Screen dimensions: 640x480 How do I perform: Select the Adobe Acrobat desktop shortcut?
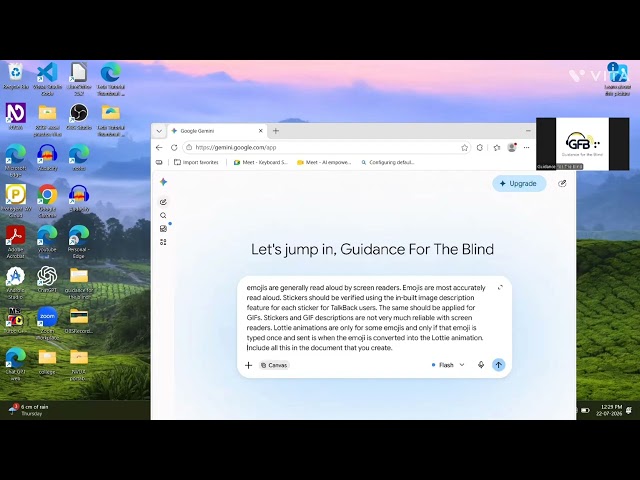tap(16, 242)
